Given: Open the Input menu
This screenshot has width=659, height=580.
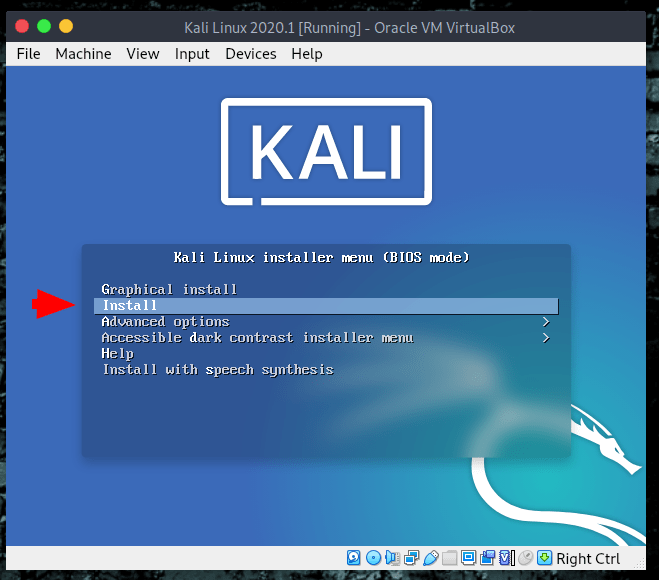Looking at the screenshot, I should (192, 54).
